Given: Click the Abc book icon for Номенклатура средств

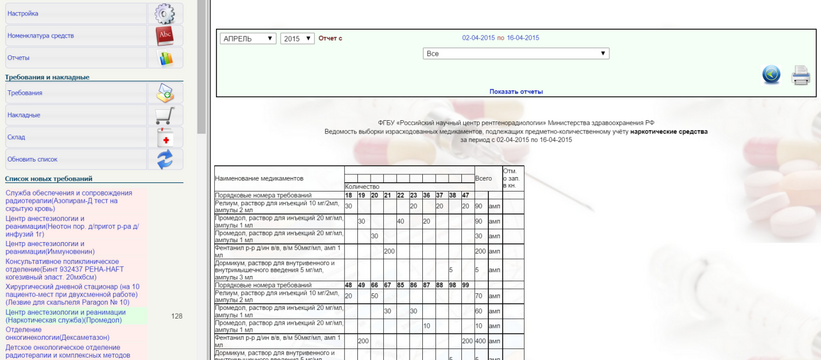Looking at the screenshot, I should [x=164, y=36].
